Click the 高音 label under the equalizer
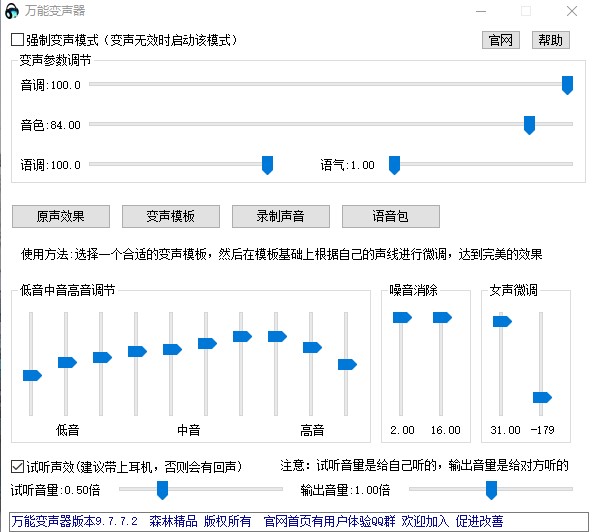The image size is (592, 532). coord(312,430)
